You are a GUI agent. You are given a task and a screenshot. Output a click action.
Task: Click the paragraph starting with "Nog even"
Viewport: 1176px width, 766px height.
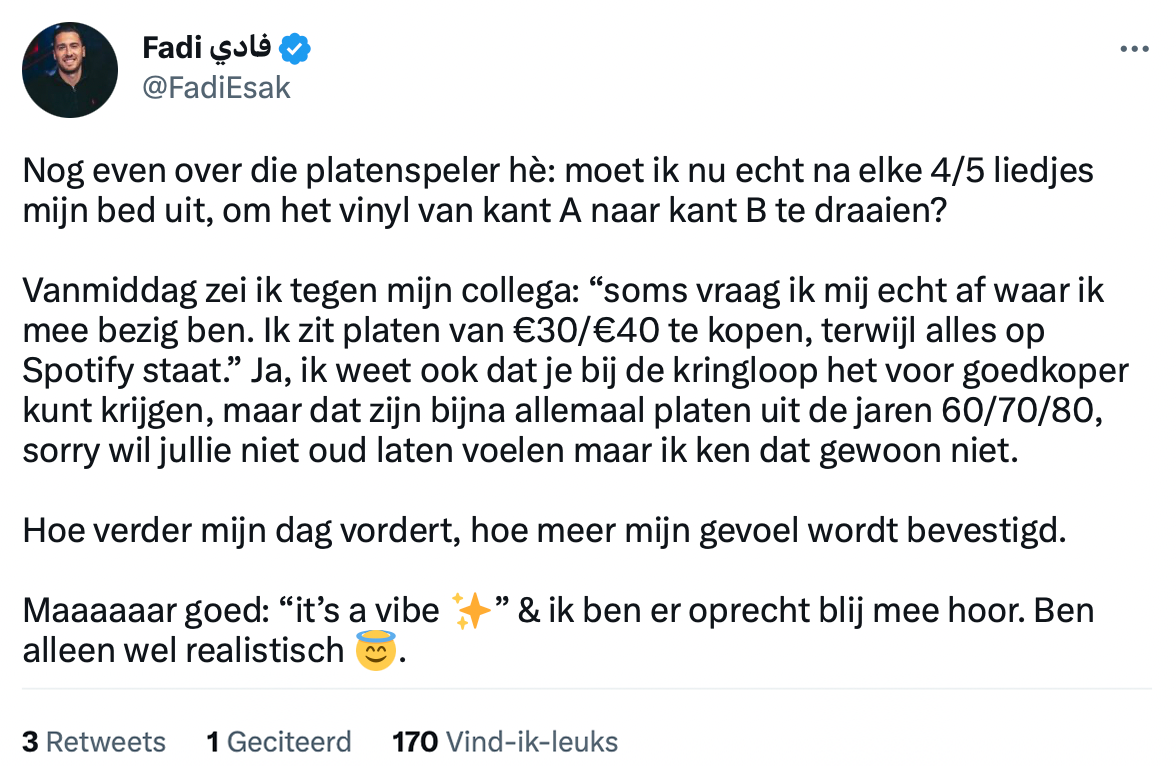click(x=558, y=190)
